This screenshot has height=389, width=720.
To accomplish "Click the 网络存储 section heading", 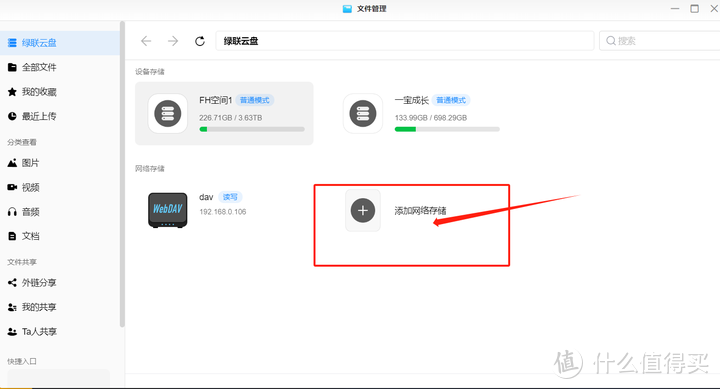I will (x=150, y=169).
